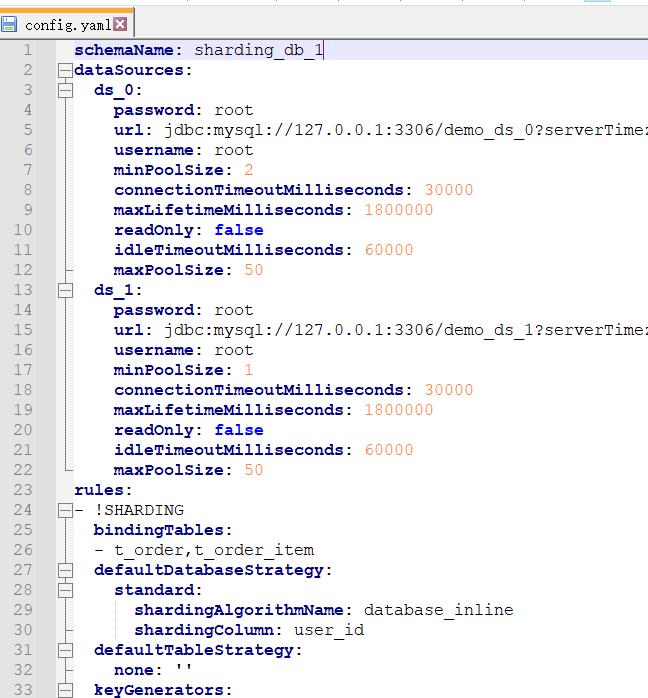
Task: Click maxLifetimeMilliseconds value 1800000 on line 9
Action: point(399,210)
